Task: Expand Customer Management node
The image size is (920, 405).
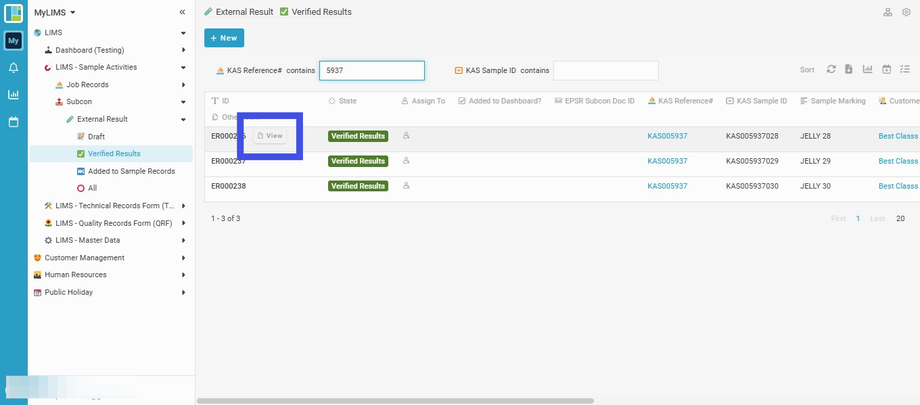Action: (184, 258)
